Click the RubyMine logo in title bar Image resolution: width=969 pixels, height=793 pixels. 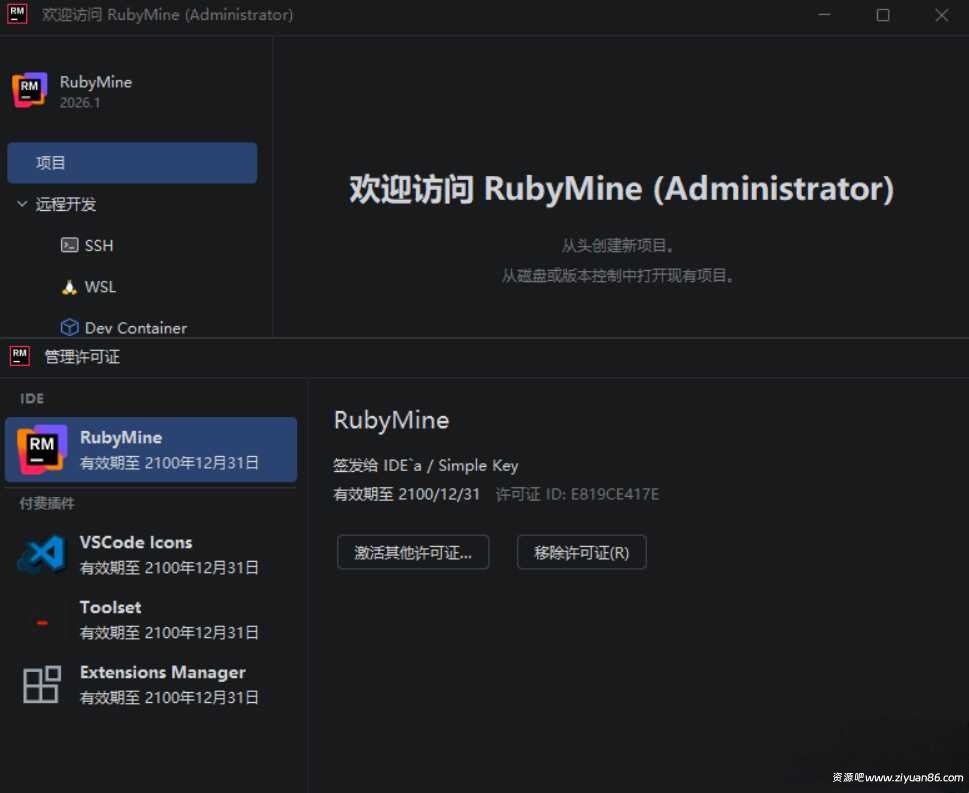coord(17,15)
